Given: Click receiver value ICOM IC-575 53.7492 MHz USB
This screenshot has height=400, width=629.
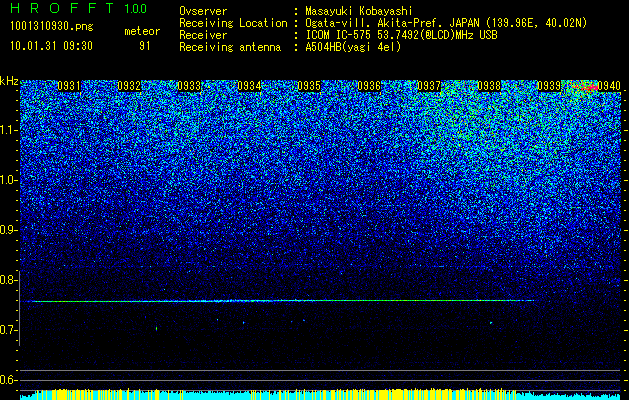Looking at the screenshot, I should (401, 35).
